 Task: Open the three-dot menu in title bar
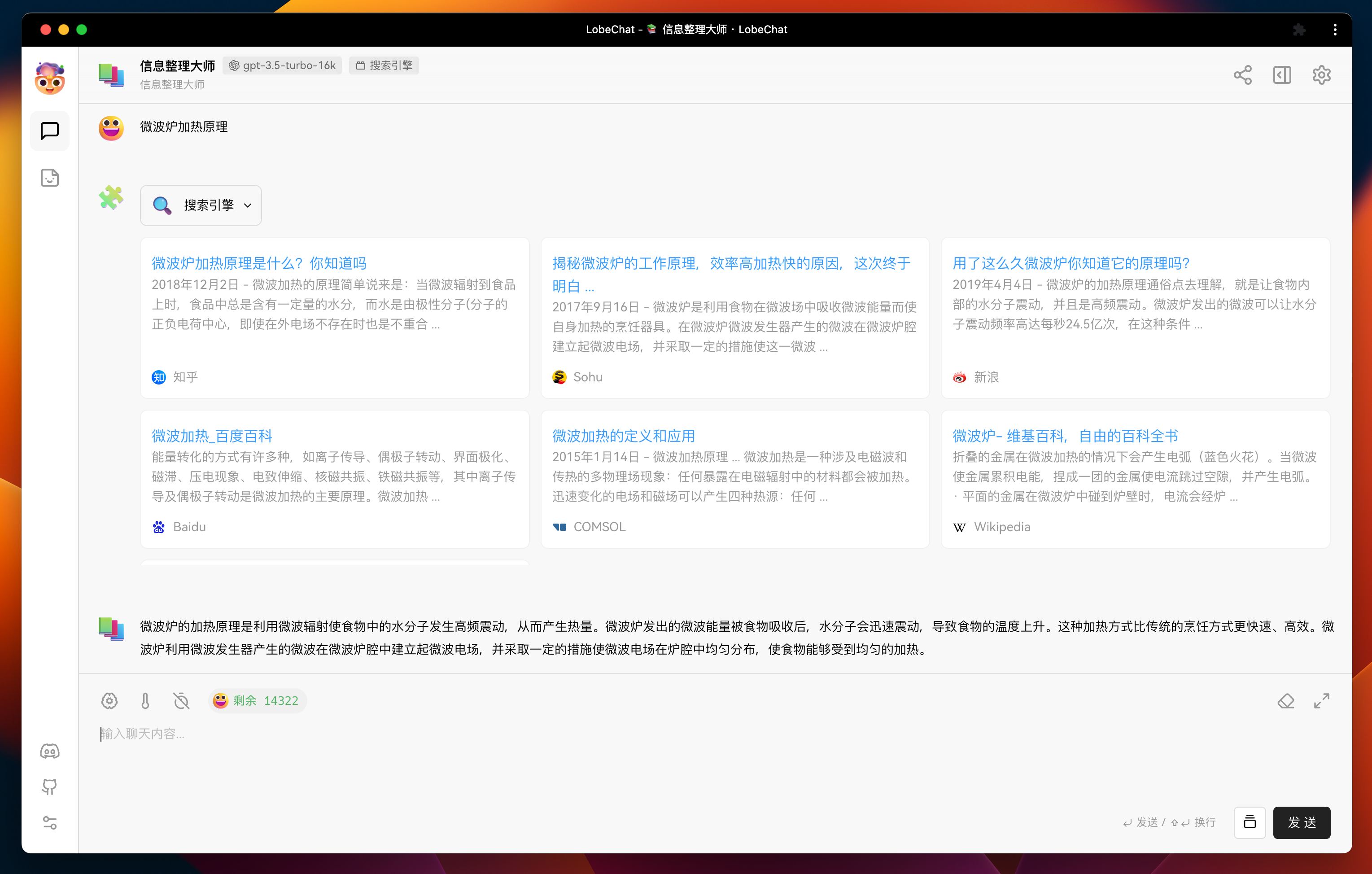tap(1335, 29)
